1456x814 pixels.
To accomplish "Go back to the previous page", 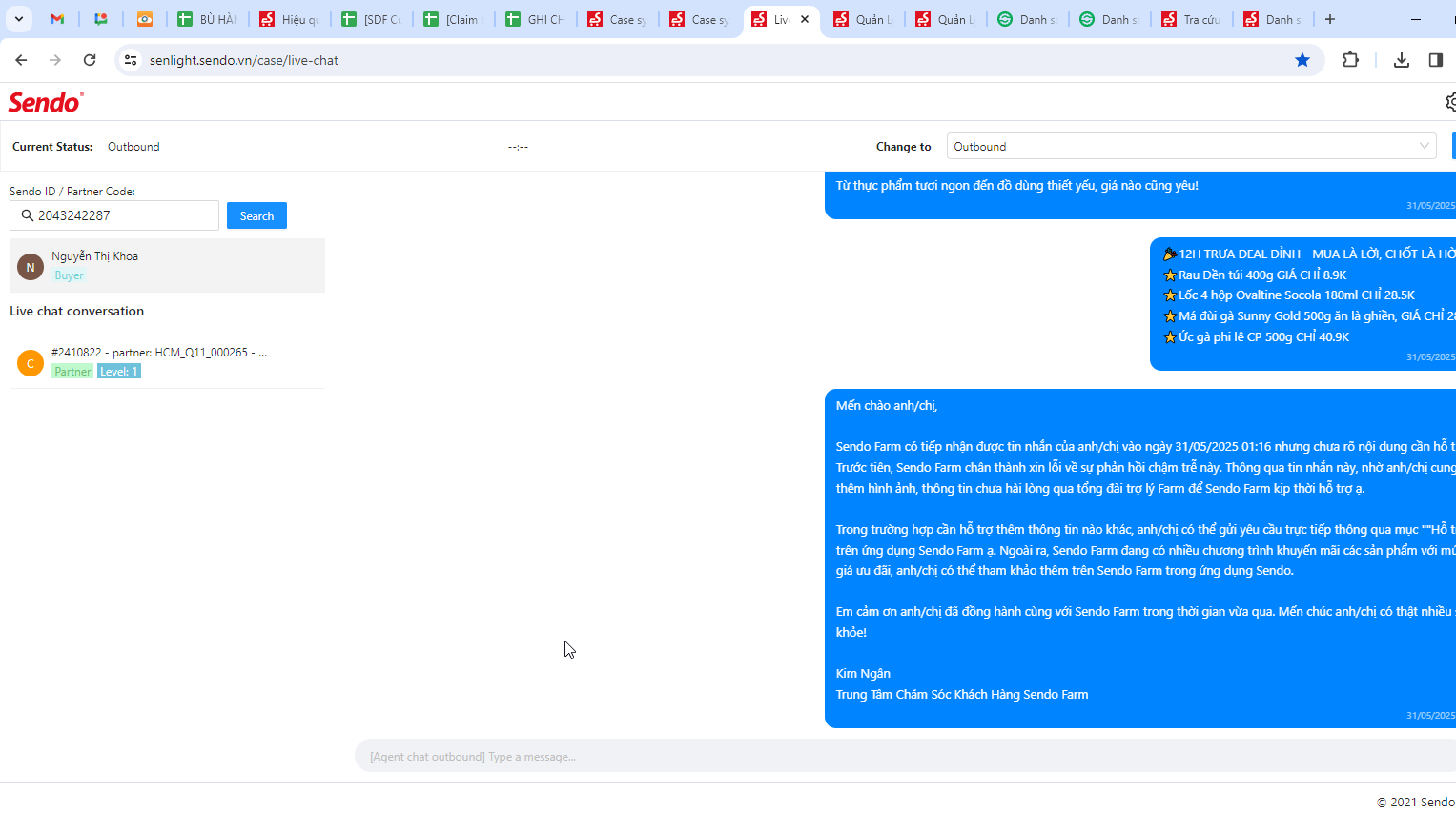I will click(x=21, y=60).
